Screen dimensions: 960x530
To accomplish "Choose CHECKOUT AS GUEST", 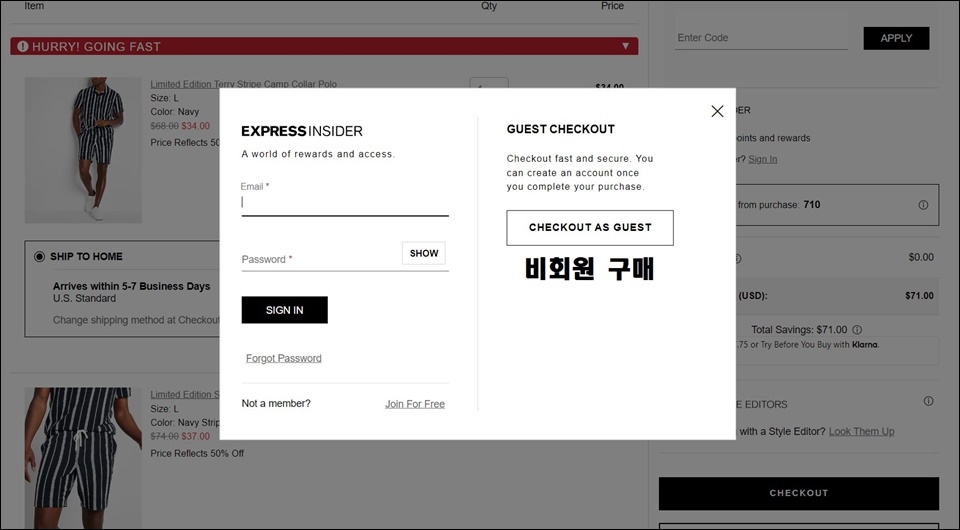I will (590, 228).
